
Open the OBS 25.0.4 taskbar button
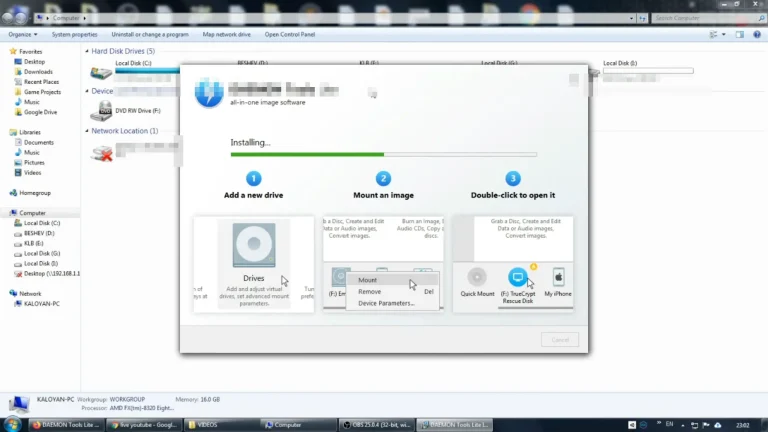[x=377, y=425]
